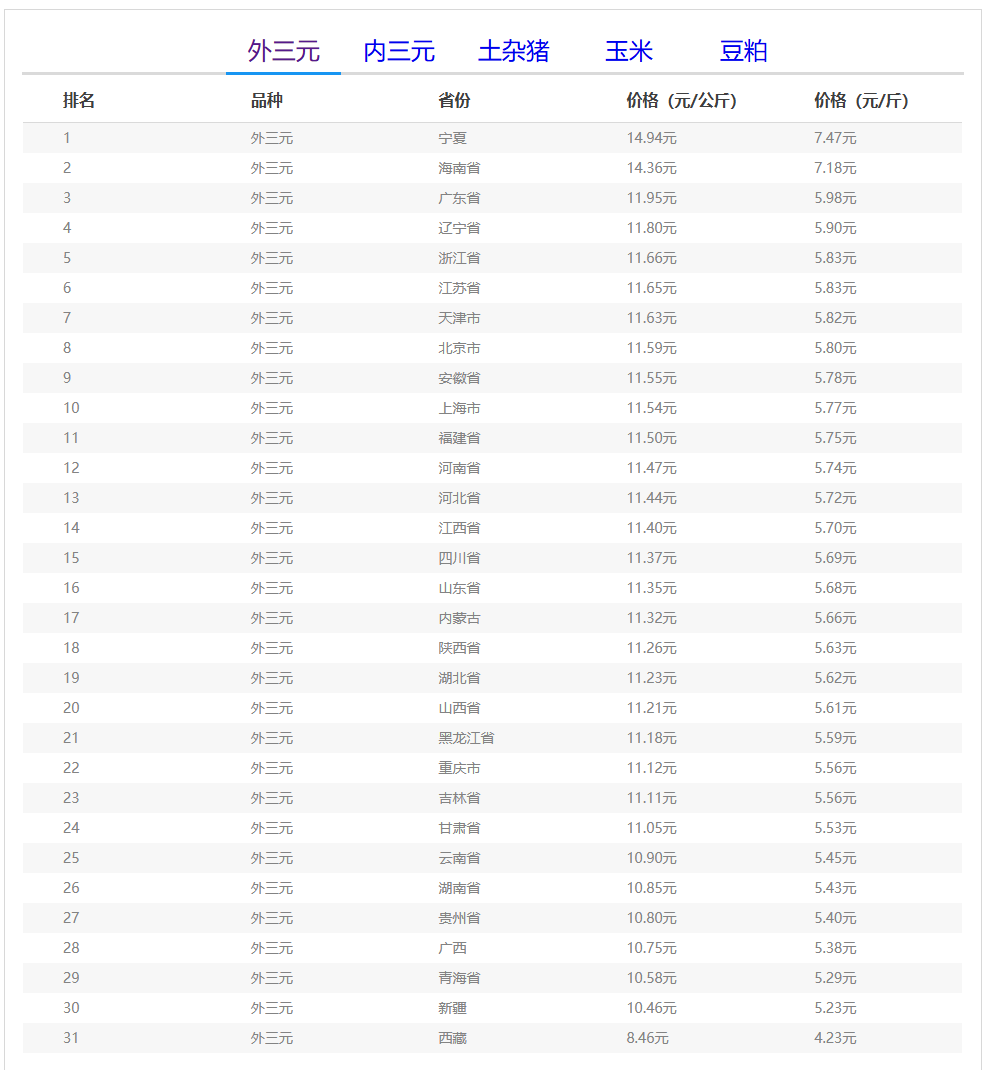This screenshot has height=1070, width=993.
Task: Select the 外三元 tab
Action: [x=283, y=51]
